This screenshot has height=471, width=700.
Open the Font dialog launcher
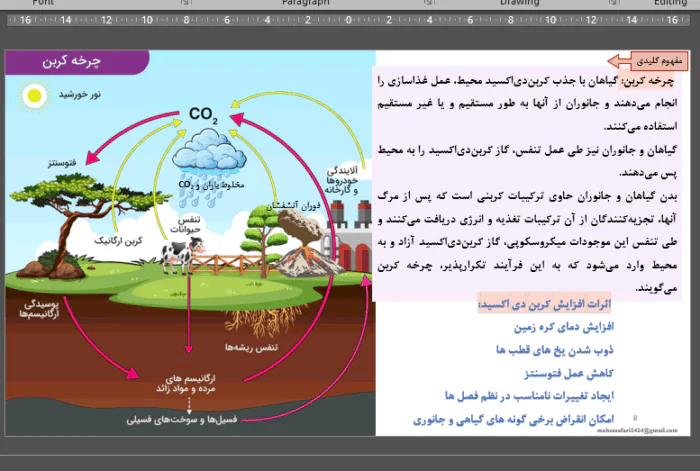click(186, 3)
